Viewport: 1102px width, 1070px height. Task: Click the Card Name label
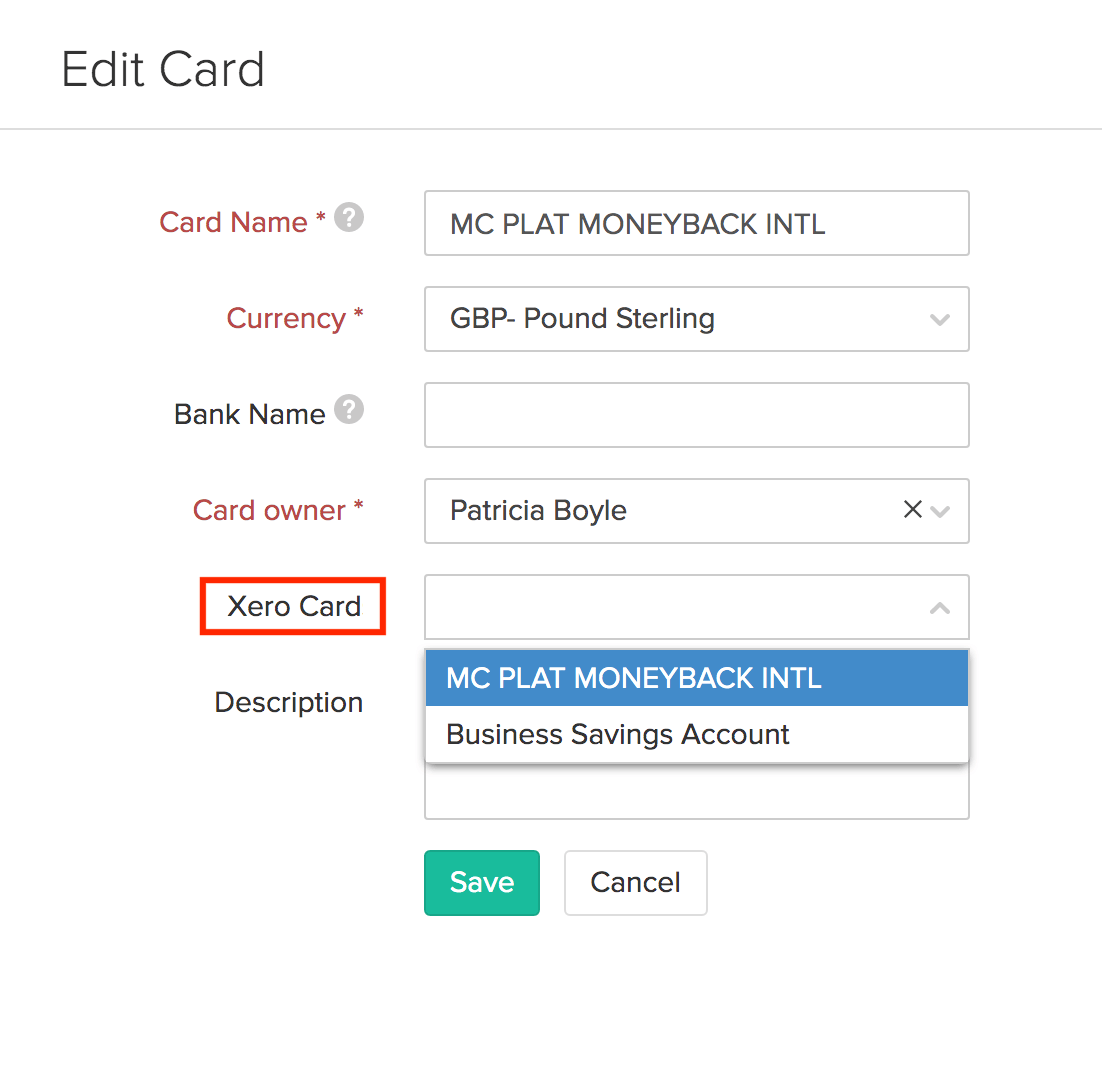click(233, 222)
